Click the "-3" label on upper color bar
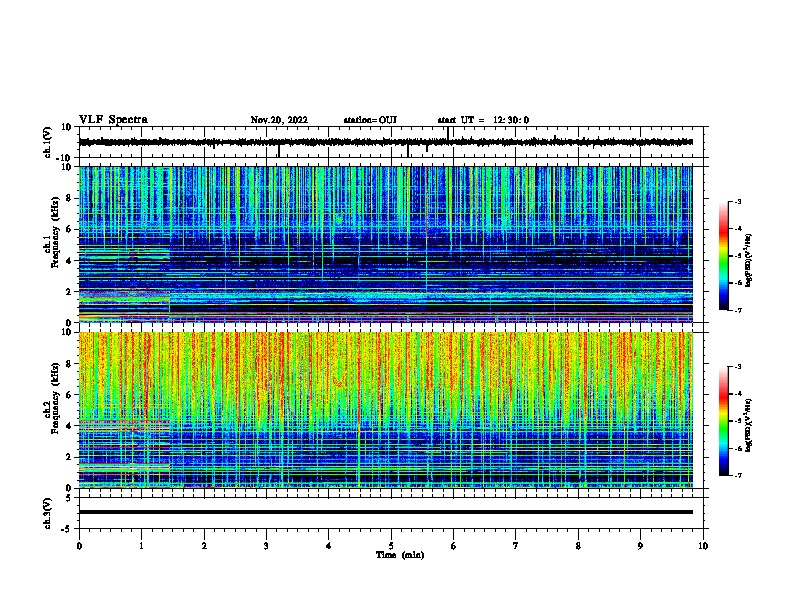 click(x=738, y=202)
